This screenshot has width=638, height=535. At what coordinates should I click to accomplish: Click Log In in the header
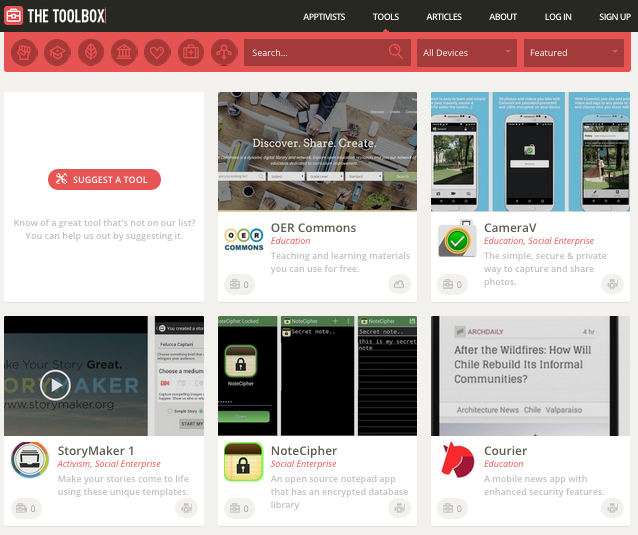(558, 17)
